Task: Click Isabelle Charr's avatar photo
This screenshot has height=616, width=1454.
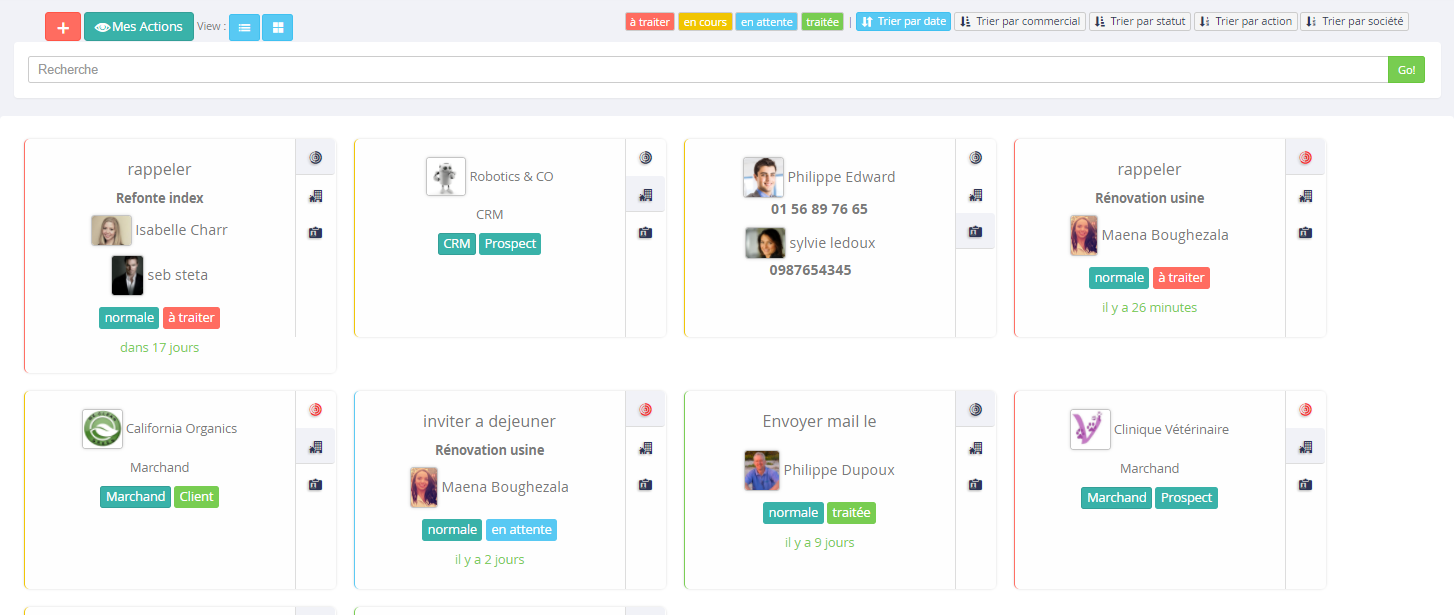Action: tap(111, 230)
